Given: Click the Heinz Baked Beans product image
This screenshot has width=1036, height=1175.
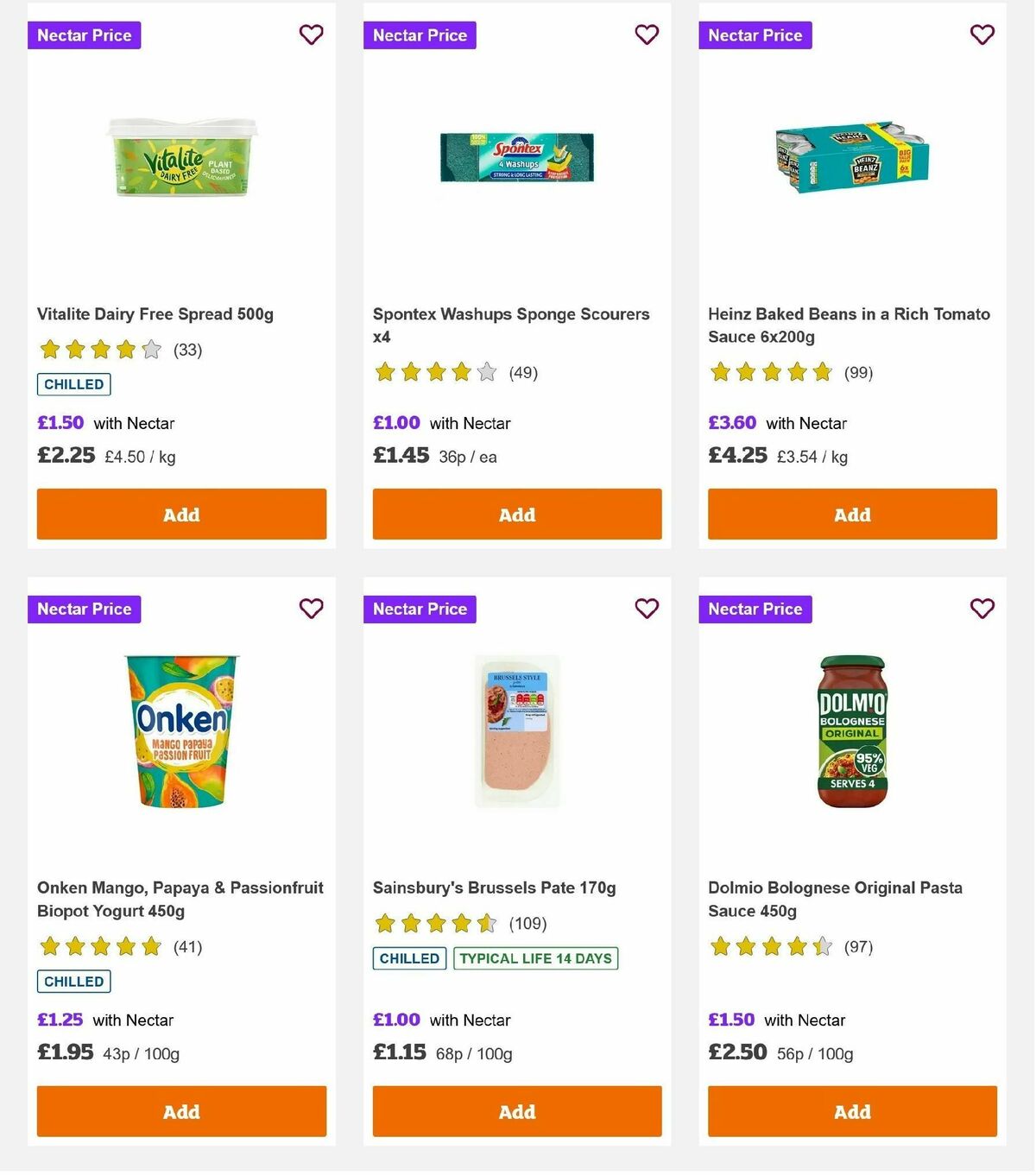Looking at the screenshot, I should 851,160.
